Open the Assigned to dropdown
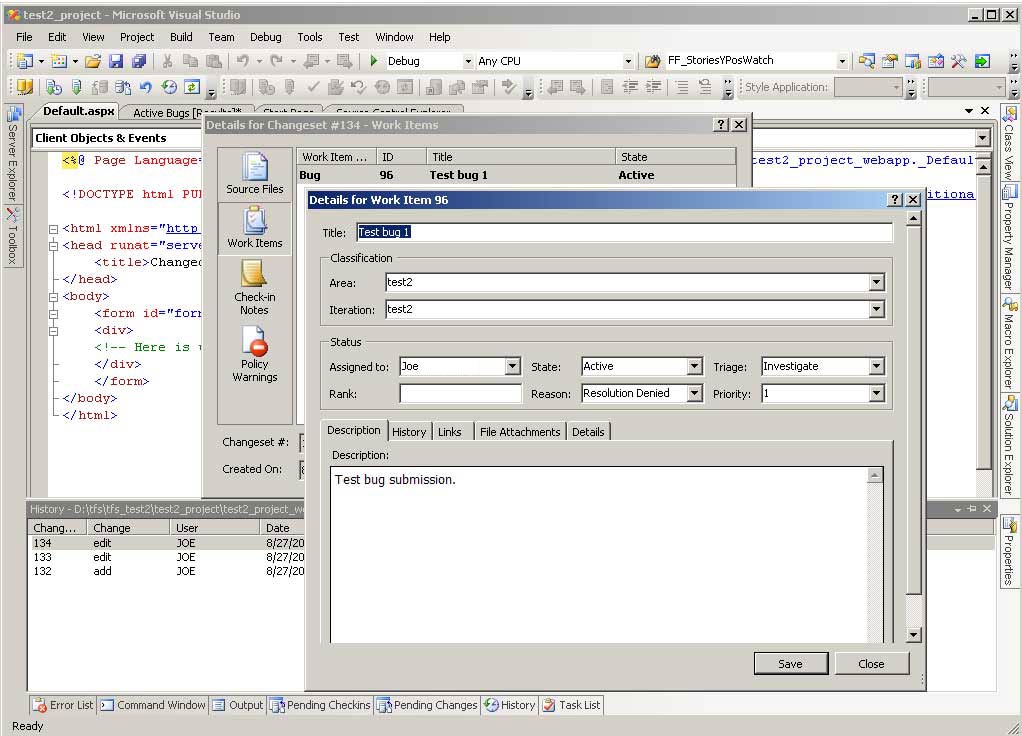The width and height of the screenshot is (1022, 736). (x=513, y=366)
